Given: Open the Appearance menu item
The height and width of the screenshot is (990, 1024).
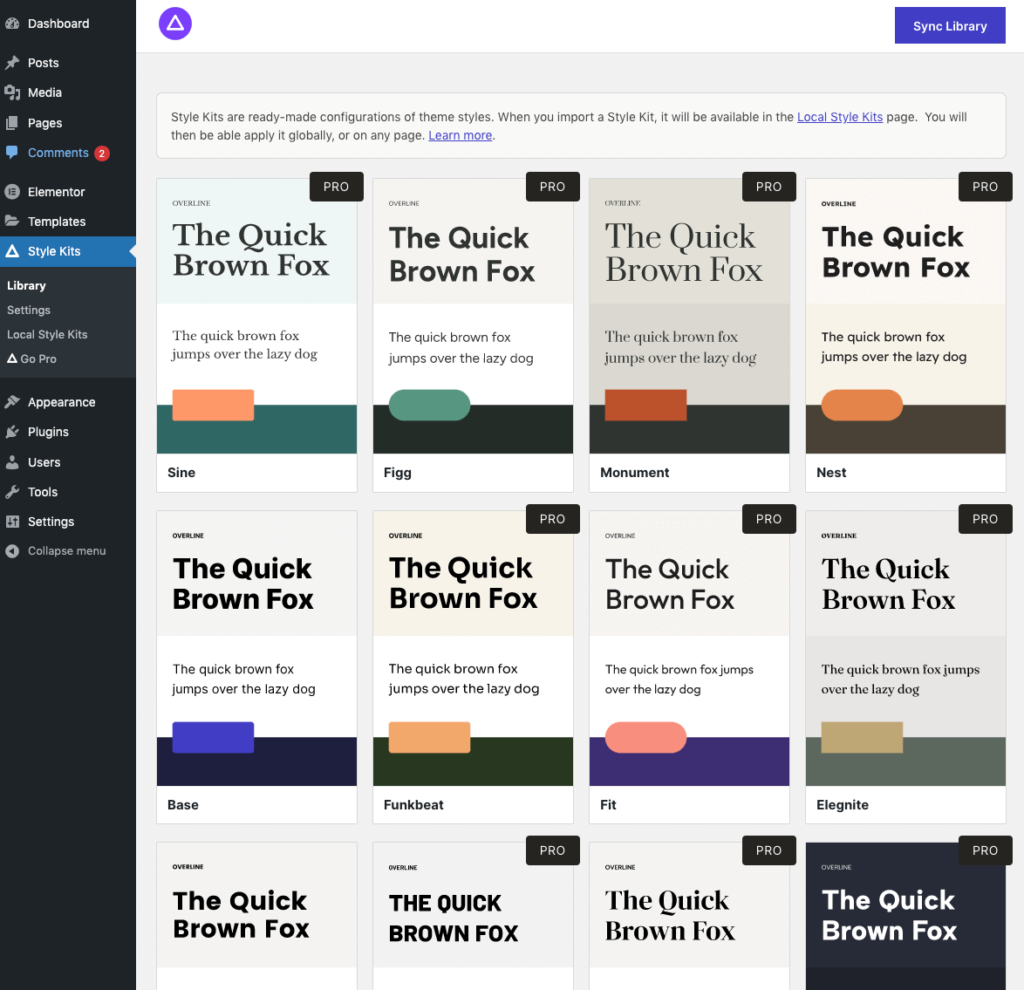Looking at the screenshot, I should click(x=68, y=402).
